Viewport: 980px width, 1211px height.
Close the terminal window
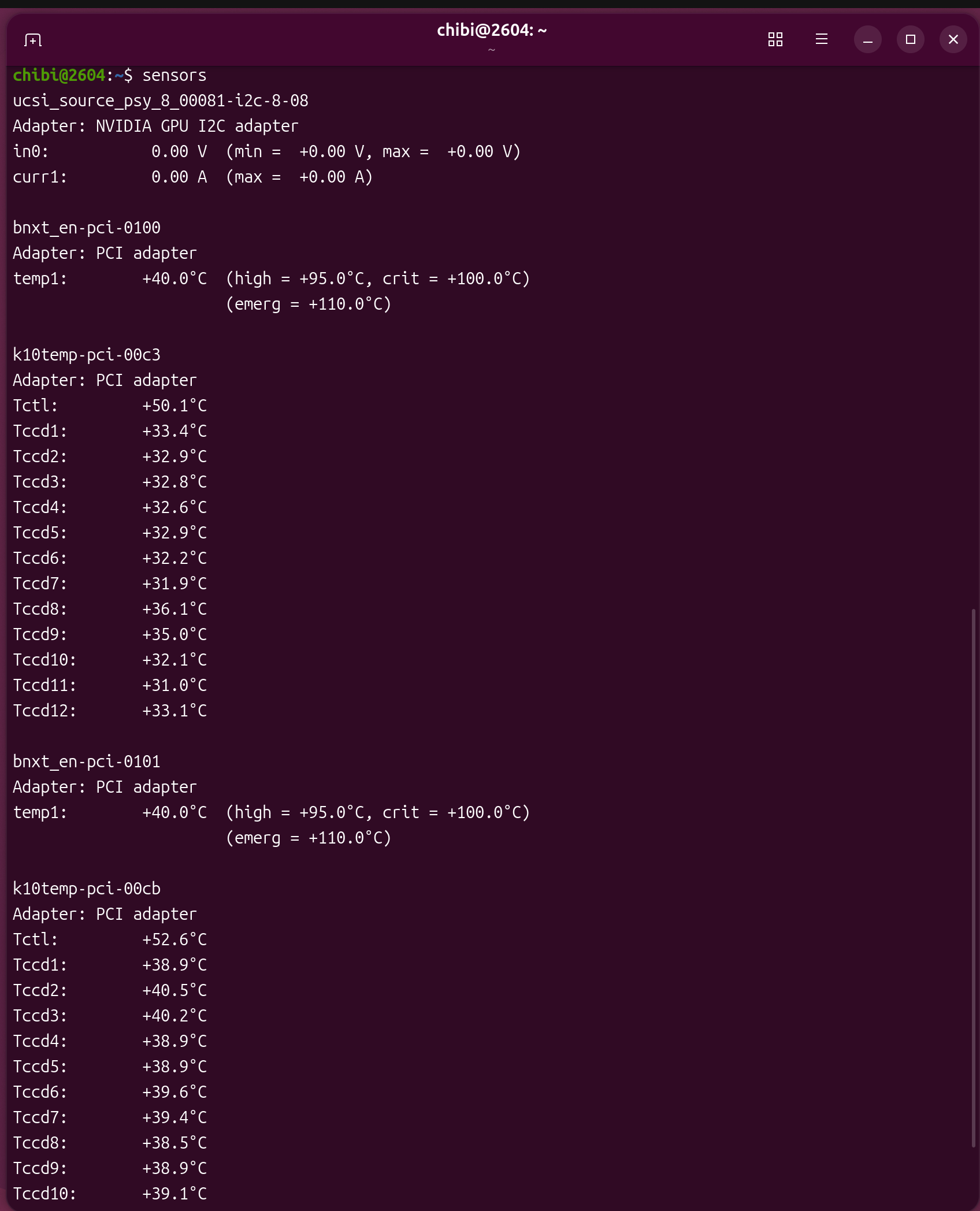[x=953, y=39]
